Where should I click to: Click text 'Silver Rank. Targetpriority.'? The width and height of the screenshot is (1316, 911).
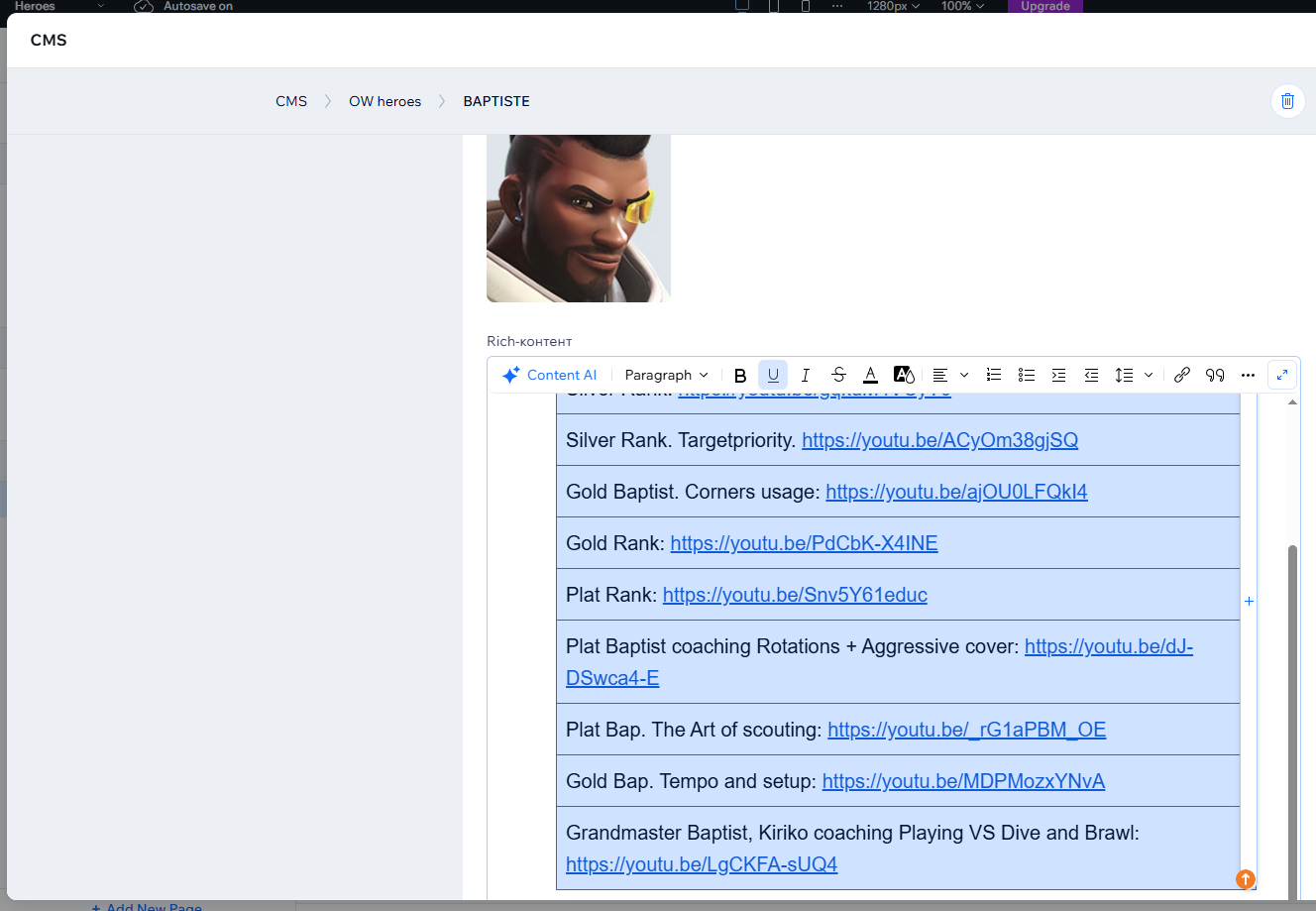click(x=681, y=440)
